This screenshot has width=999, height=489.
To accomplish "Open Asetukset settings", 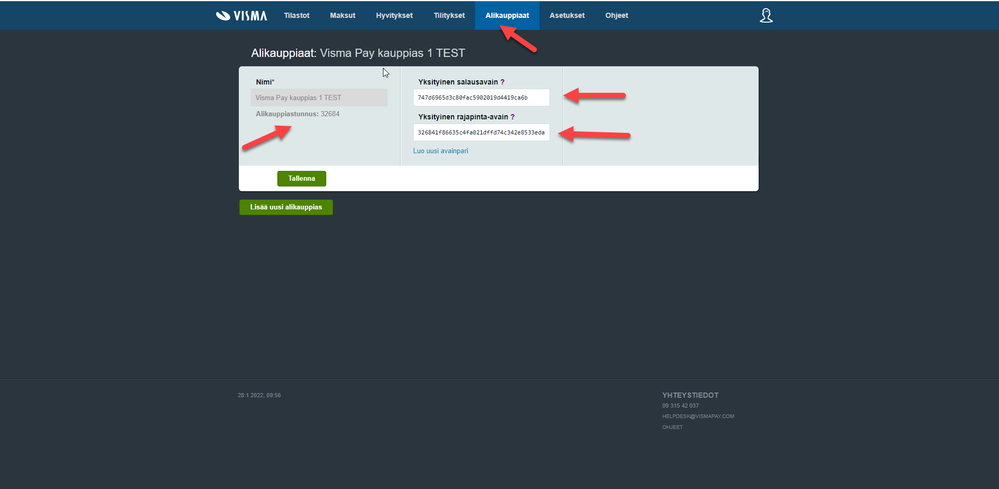I will point(567,15).
